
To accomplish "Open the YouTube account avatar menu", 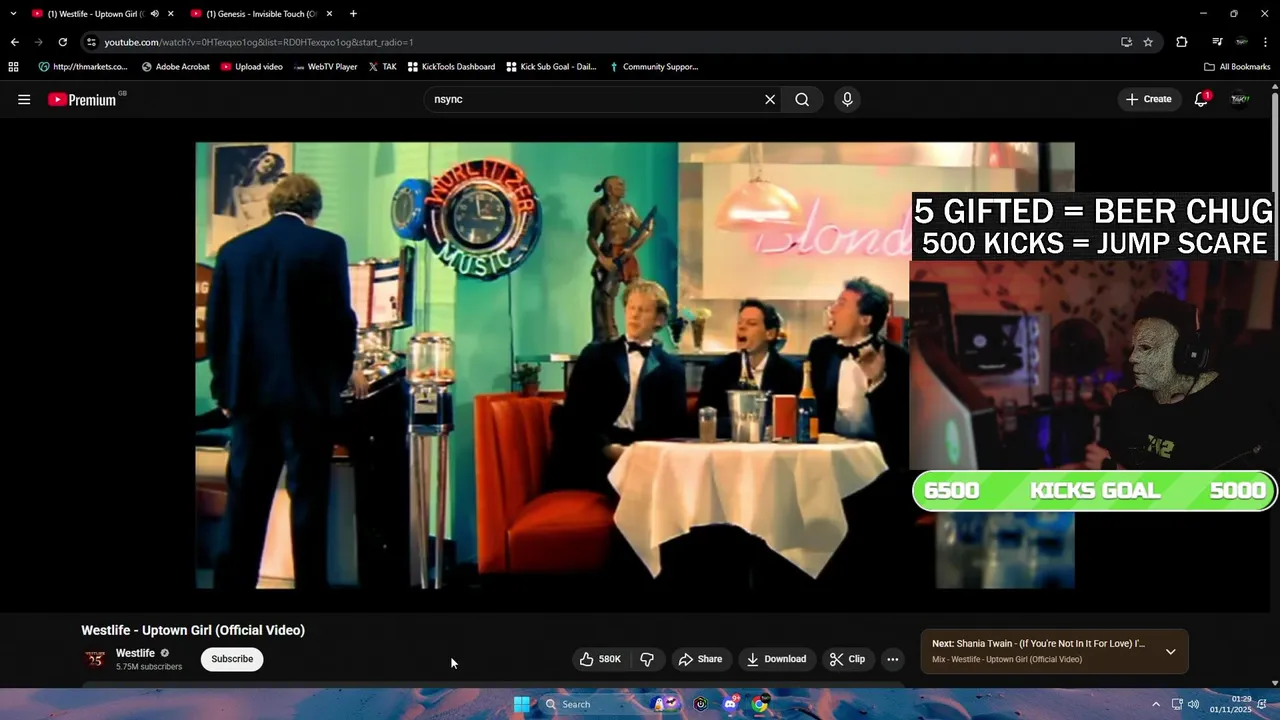I will click(1240, 99).
